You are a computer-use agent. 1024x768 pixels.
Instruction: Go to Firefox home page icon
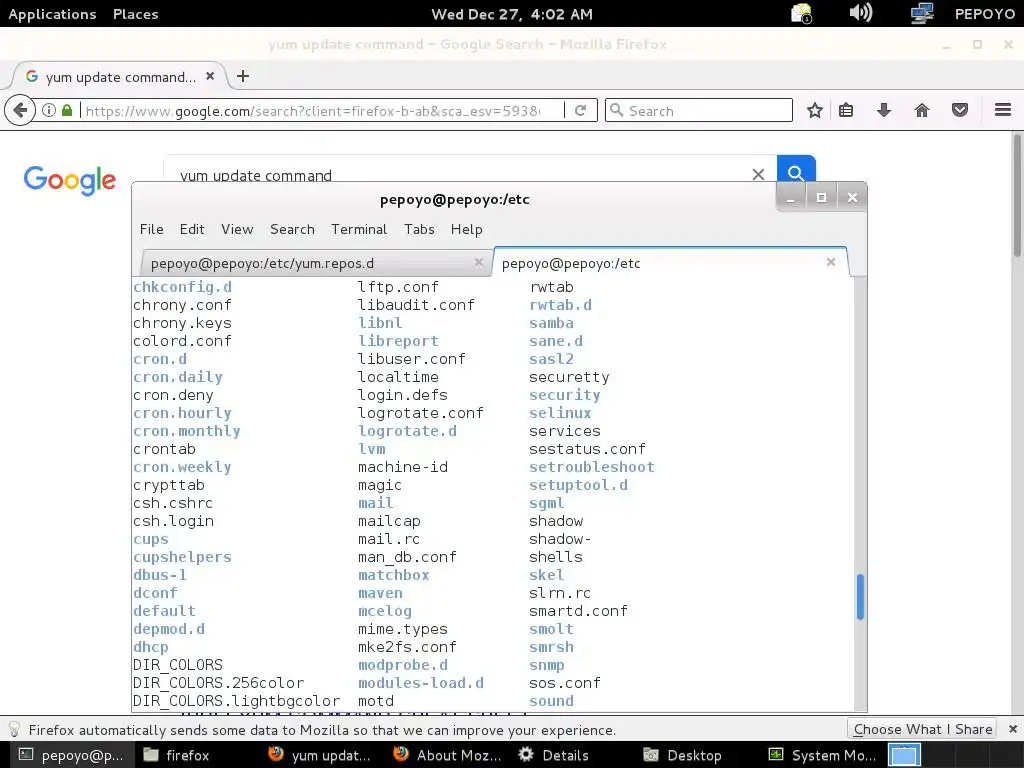tap(921, 110)
